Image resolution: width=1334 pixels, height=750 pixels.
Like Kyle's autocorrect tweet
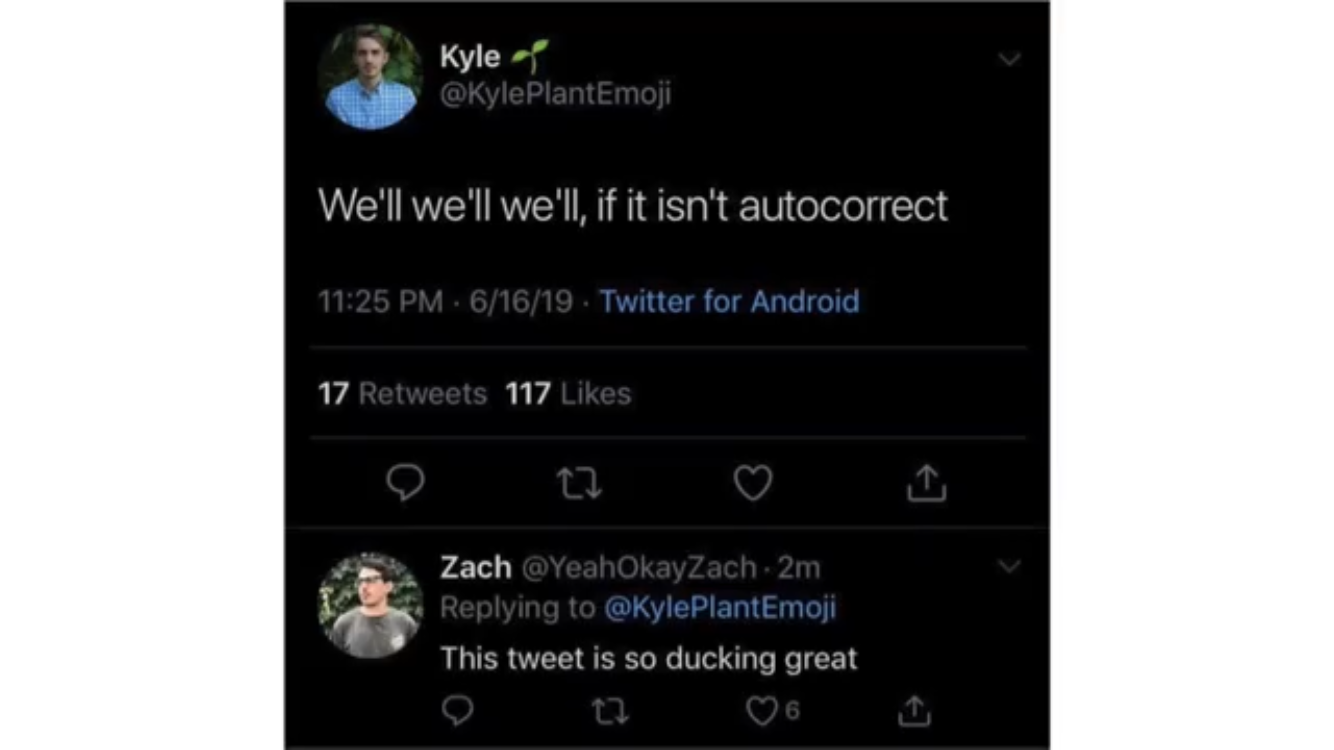[x=752, y=483]
